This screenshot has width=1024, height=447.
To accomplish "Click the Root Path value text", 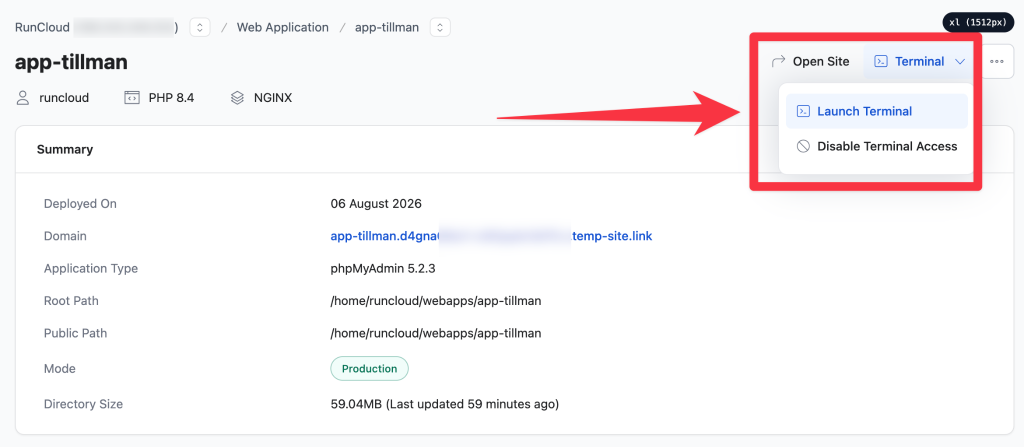I will click(436, 301).
